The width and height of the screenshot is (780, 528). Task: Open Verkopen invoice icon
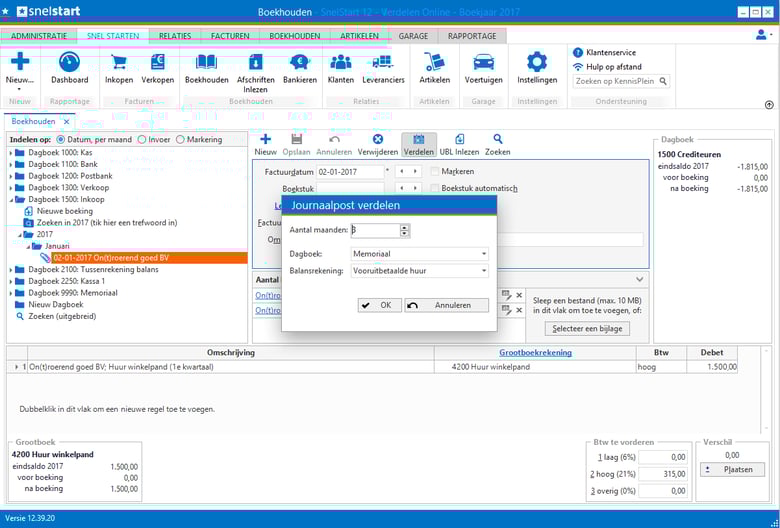[158, 62]
